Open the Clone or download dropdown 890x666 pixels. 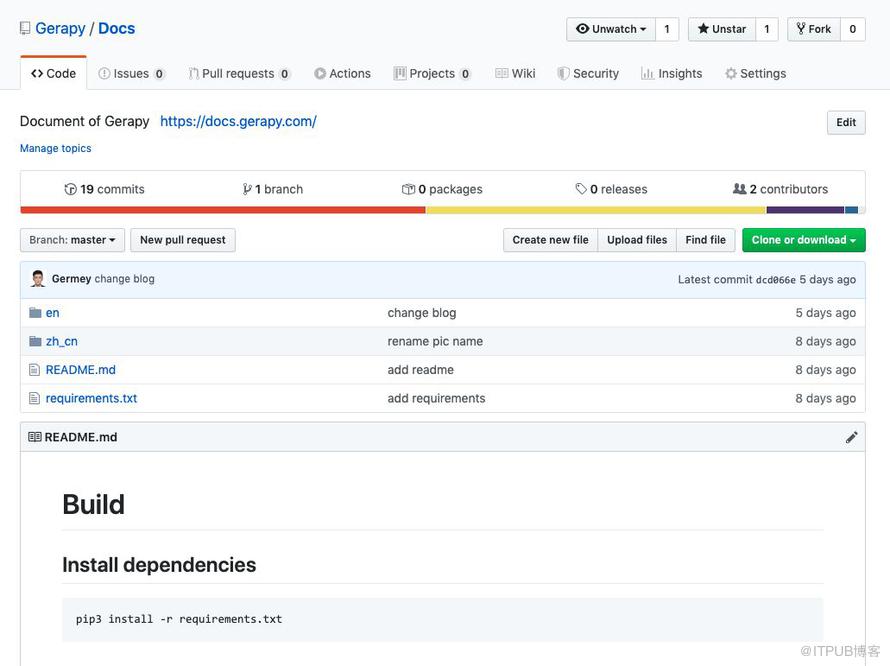coord(804,240)
